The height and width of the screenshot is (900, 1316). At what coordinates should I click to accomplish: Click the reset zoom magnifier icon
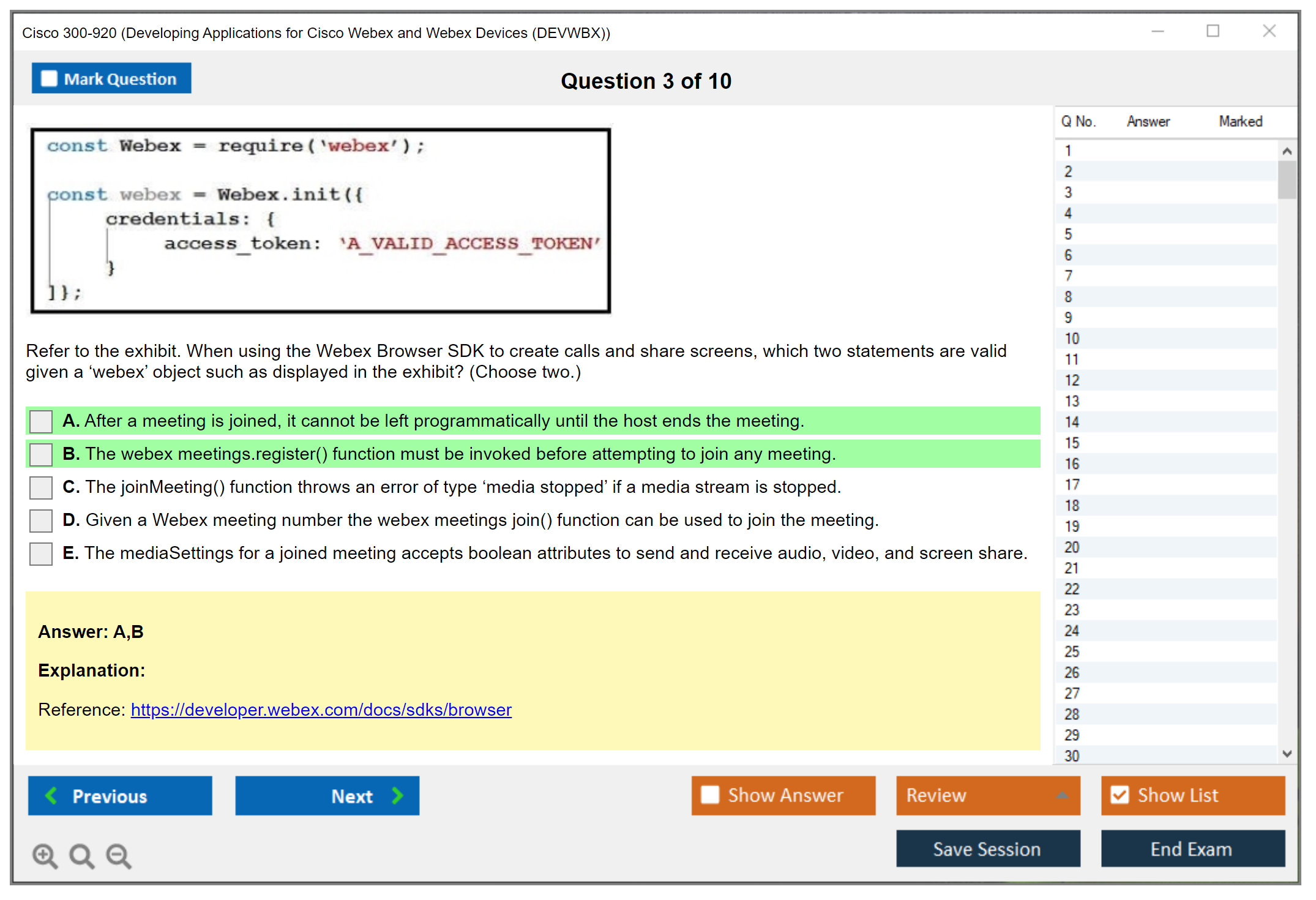click(81, 855)
